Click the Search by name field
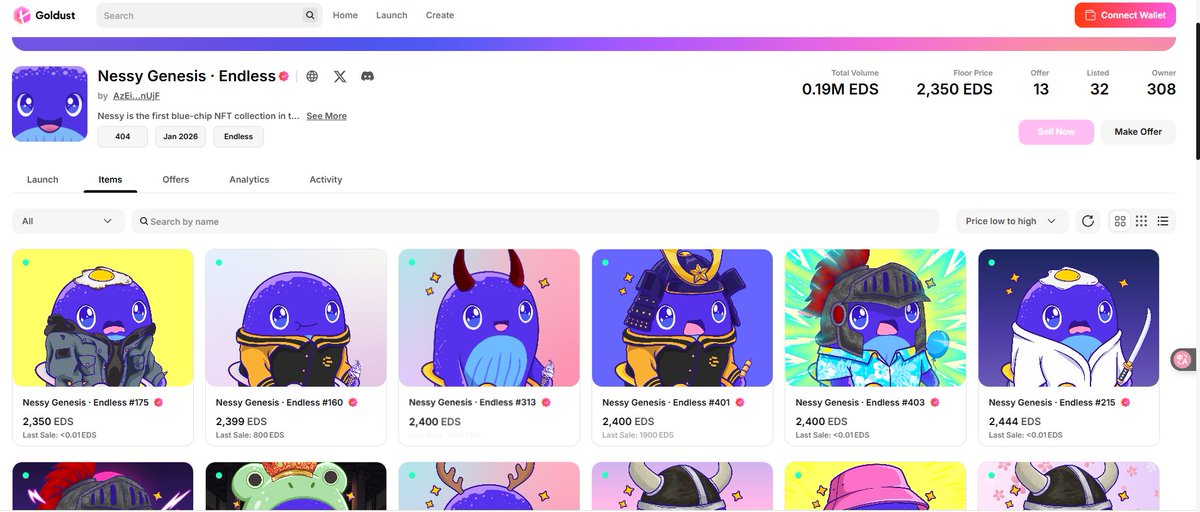Screen dimensions: 1200x512 tap(535, 221)
